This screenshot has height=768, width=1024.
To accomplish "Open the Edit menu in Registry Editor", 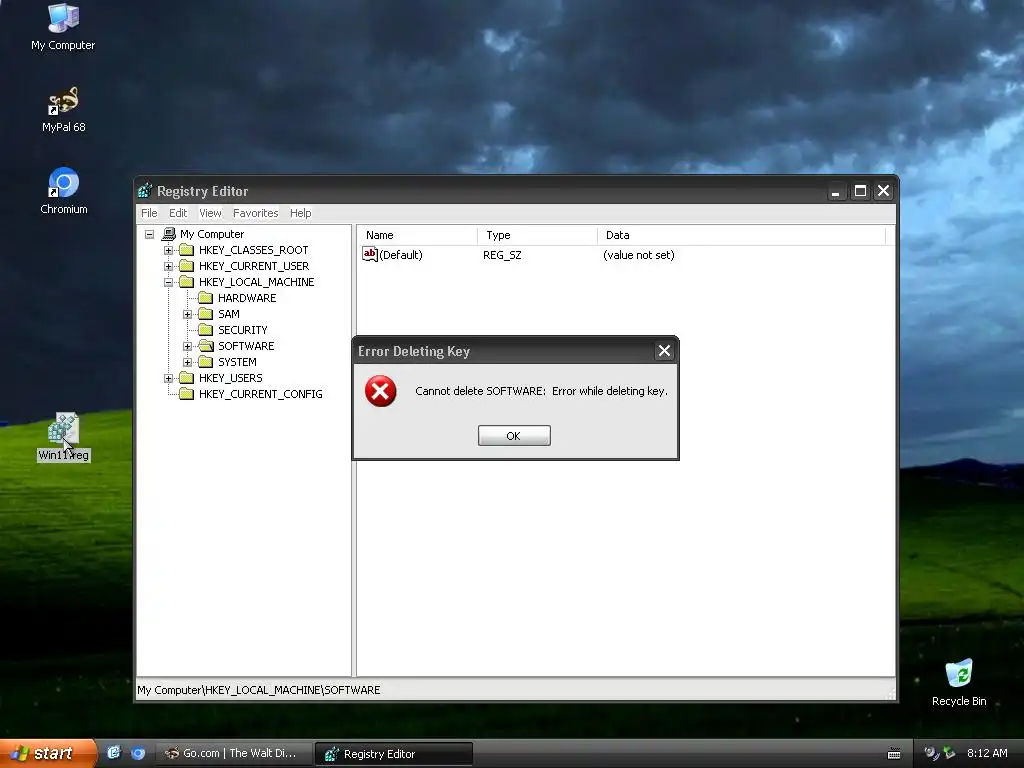I will (178, 213).
